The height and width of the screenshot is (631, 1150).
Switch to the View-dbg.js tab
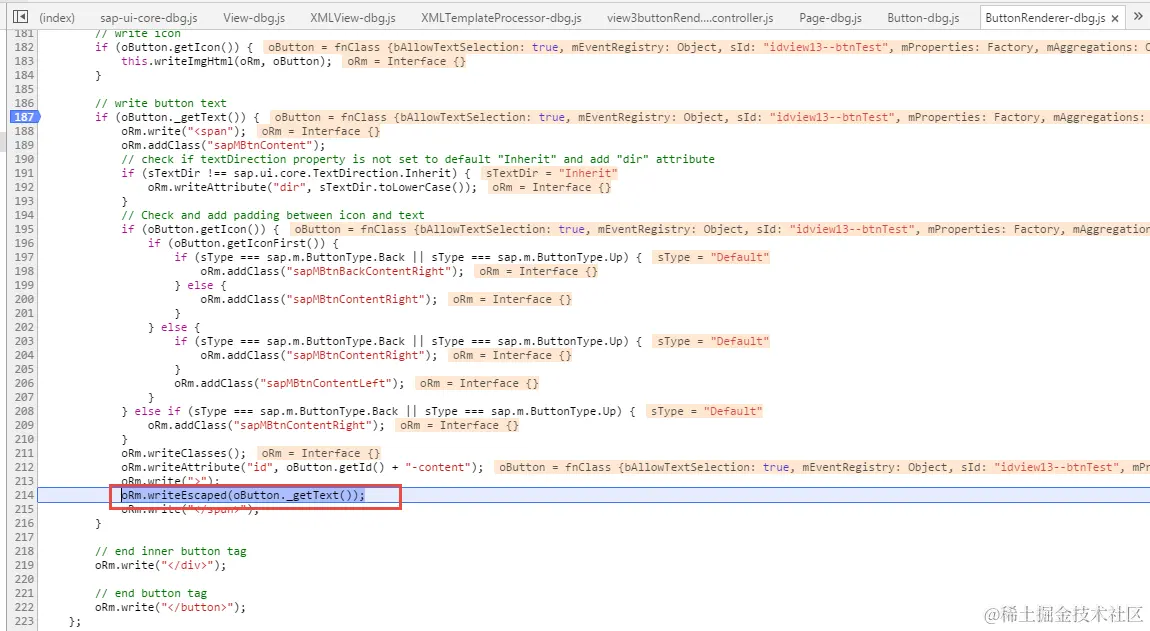pyautogui.click(x=254, y=18)
